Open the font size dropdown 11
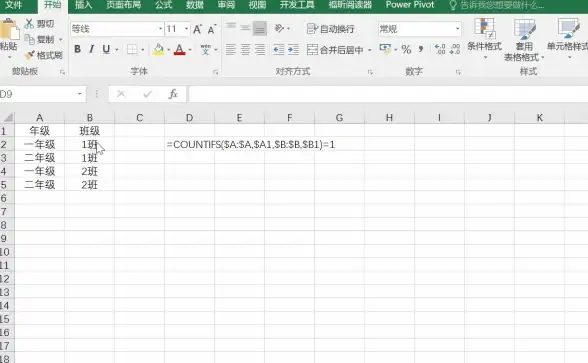Screen dimensions: 588x363 pos(186,29)
